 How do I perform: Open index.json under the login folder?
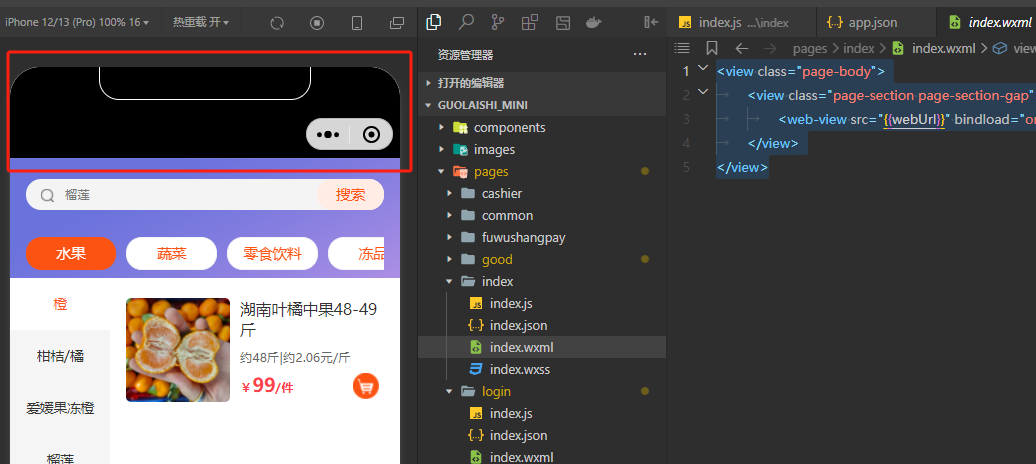coord(542,435)
